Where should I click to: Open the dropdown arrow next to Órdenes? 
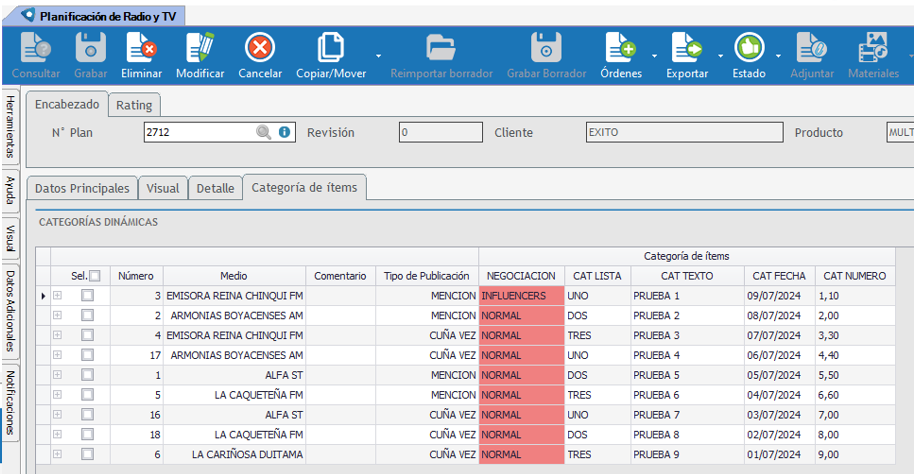tap(654, 56)
